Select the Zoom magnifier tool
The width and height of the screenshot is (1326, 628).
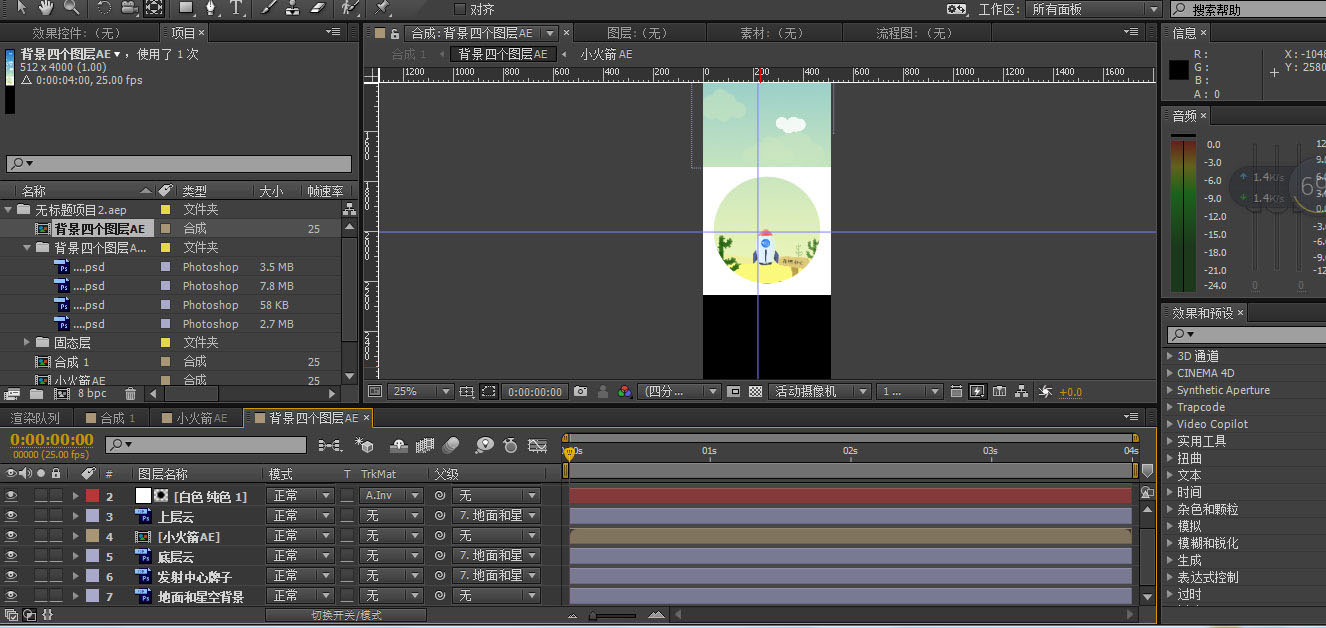pos(70,8)
